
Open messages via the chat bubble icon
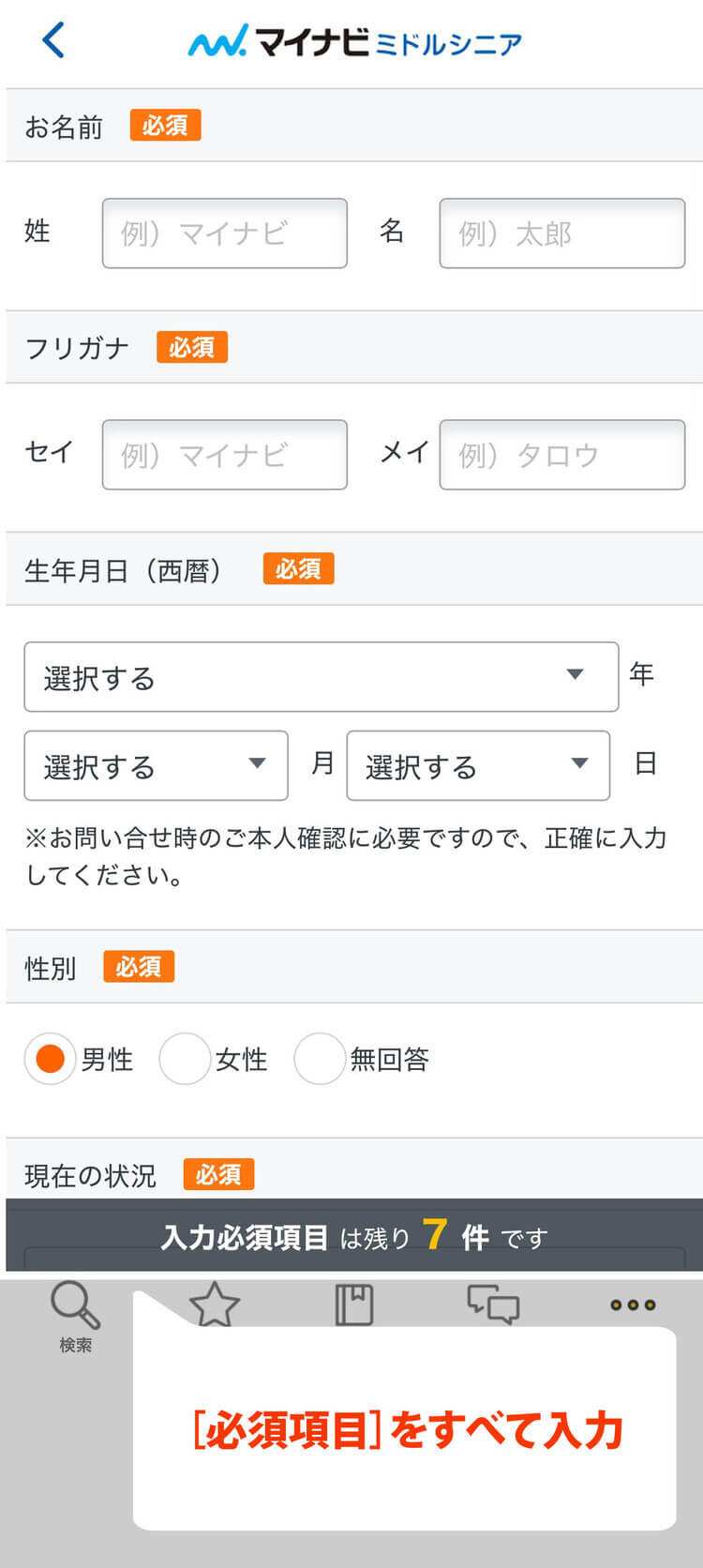coord(492,1304)
